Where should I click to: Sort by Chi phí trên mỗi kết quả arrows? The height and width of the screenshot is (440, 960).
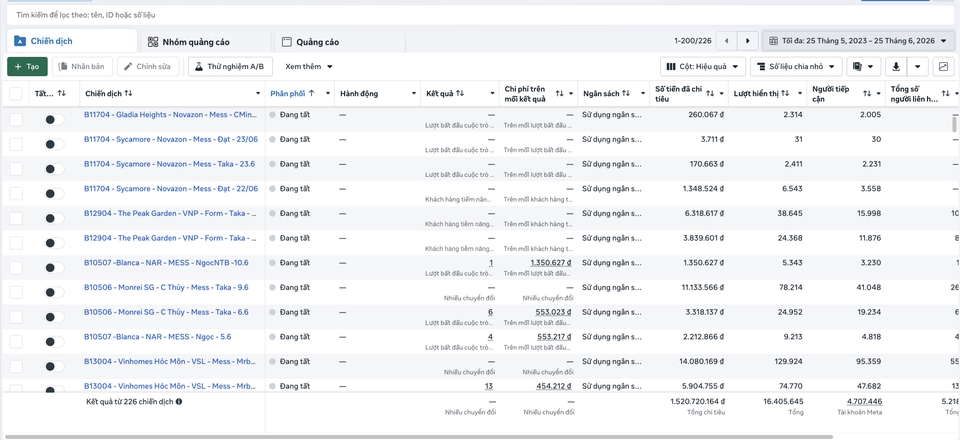(560, 94)
